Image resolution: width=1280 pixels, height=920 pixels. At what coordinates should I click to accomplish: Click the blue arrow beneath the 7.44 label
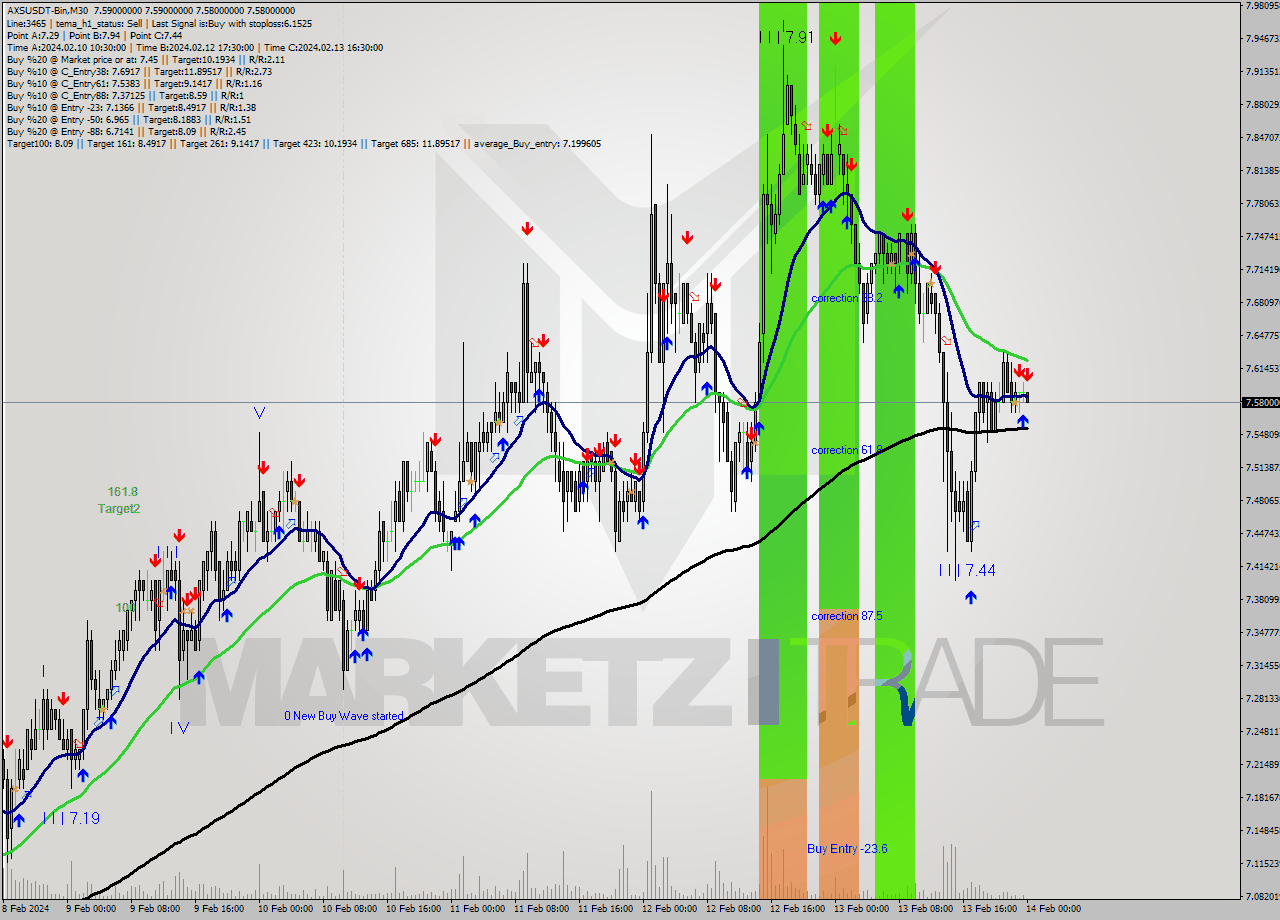tap(971, 597)
